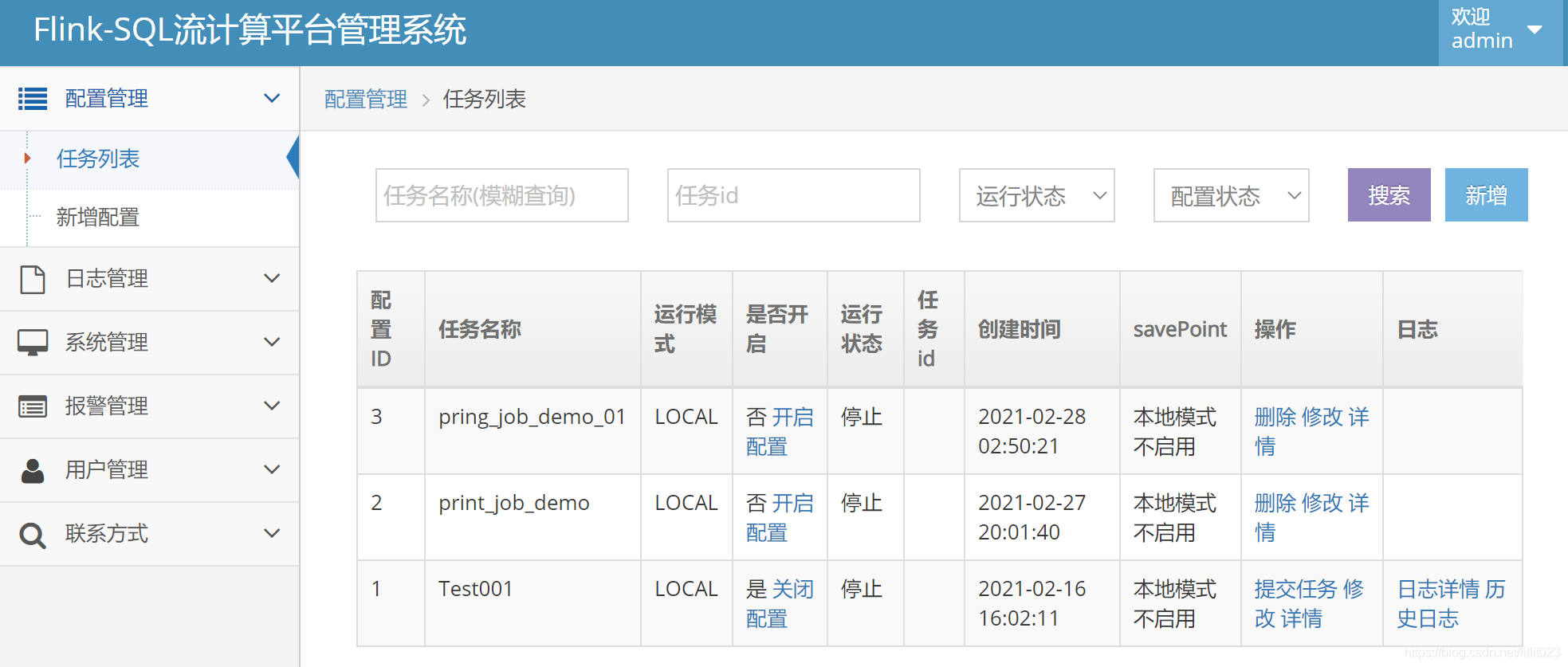The height and width of the screenshot is (667, 1568).
Task: Expand the 联系方式 chevron
Action: tap(272, 534)
